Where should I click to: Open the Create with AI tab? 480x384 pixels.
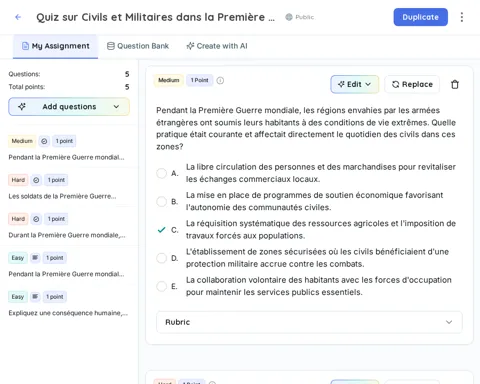(217, 46)
